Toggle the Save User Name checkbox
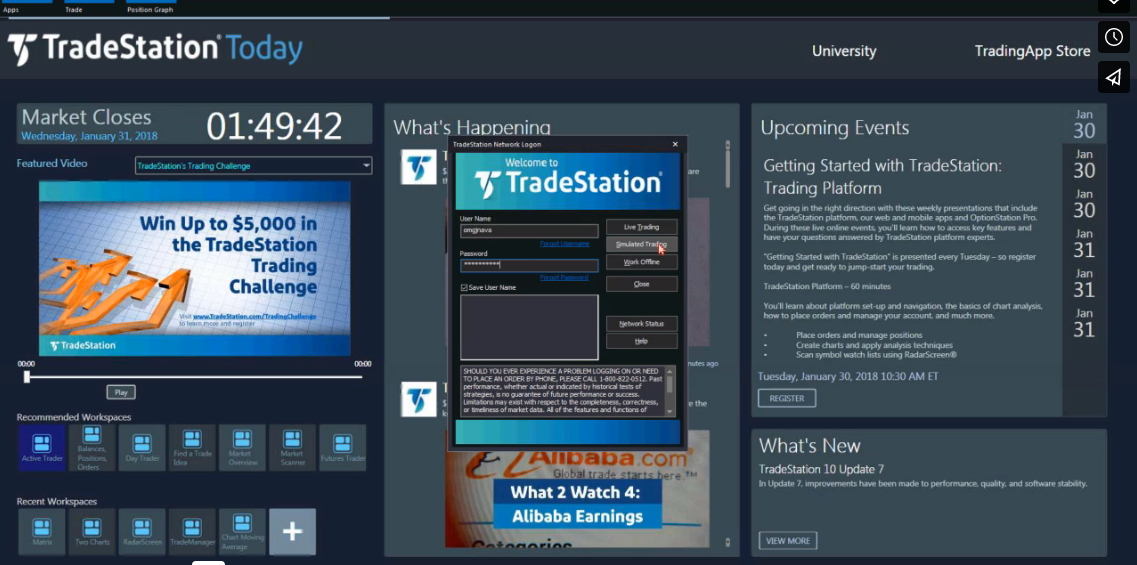1137x565 pixels. point(464,288)
